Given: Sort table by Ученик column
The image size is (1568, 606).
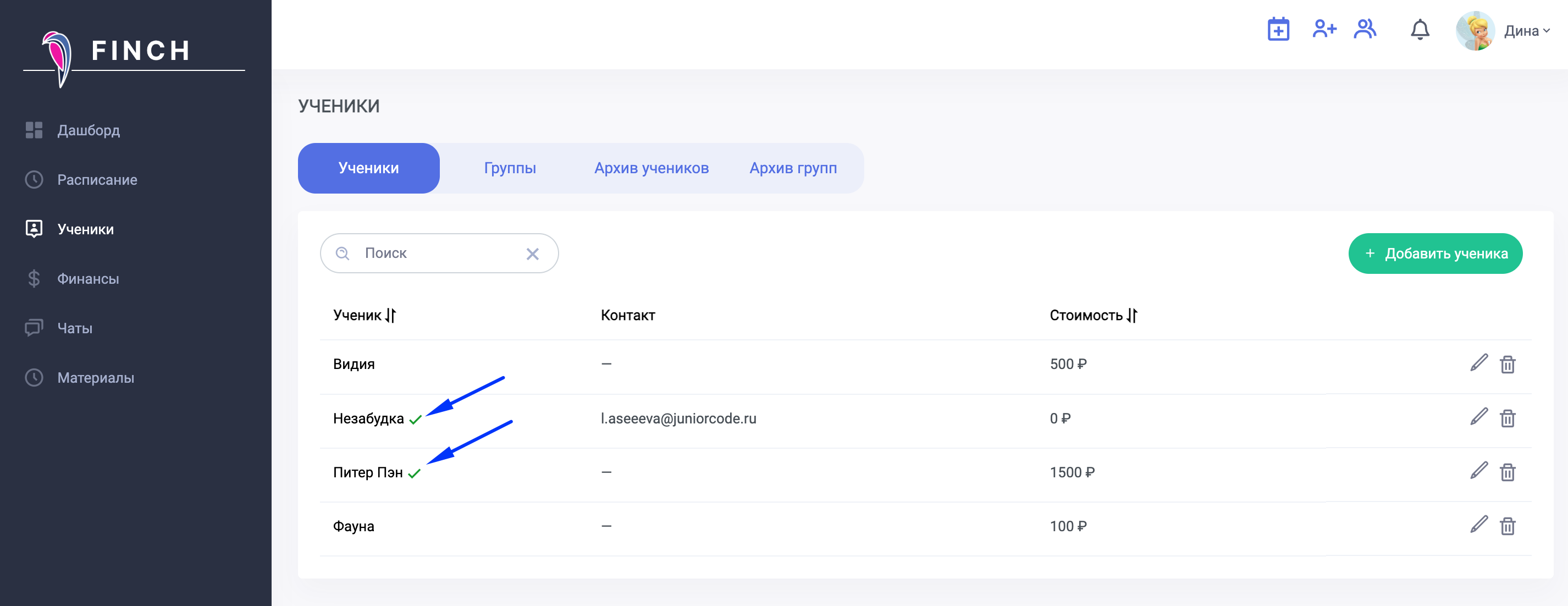Looking at the screenshot, I should tap(390, 316).
